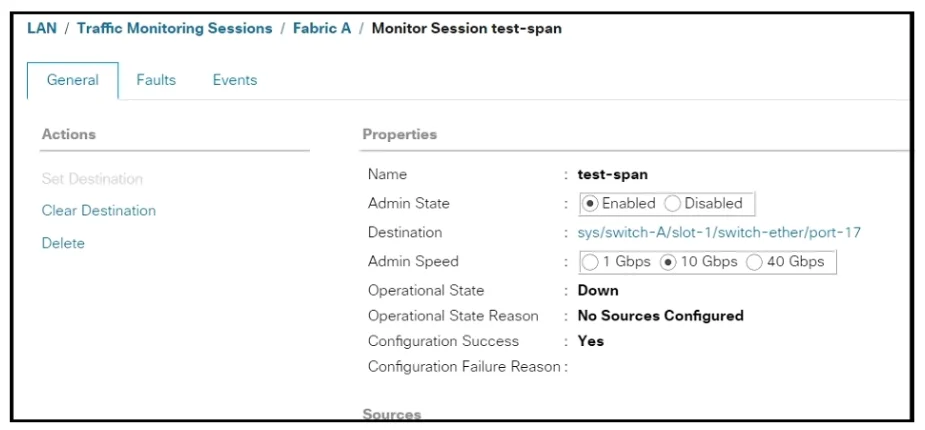Switch to the Events tab

pyautogui.click(x=235, y=80)
